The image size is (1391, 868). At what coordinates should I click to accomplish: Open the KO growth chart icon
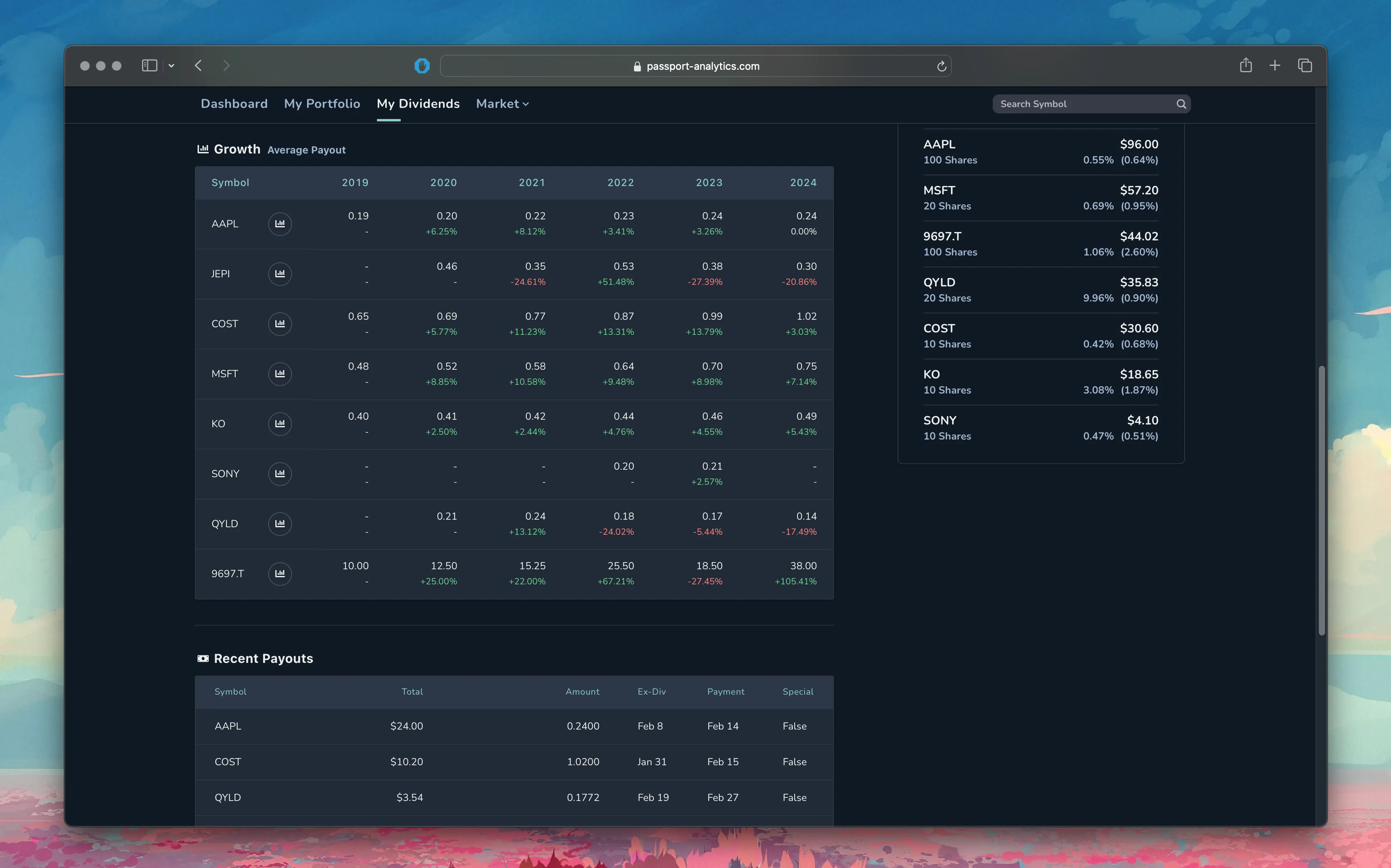pyautogui.click(x=280, y=424)
